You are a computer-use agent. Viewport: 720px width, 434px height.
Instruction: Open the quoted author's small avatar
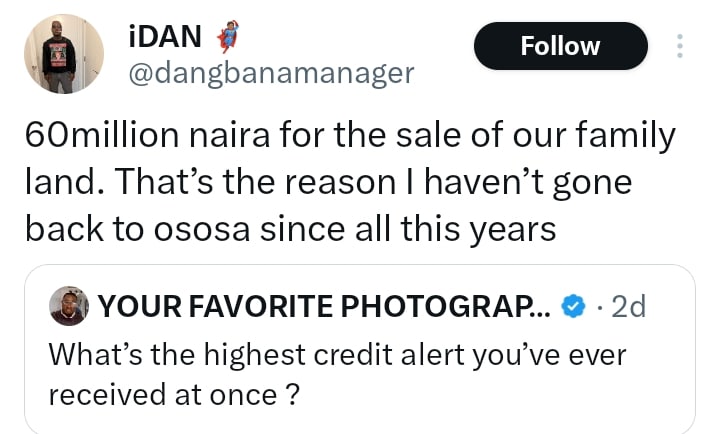[69, 306]
